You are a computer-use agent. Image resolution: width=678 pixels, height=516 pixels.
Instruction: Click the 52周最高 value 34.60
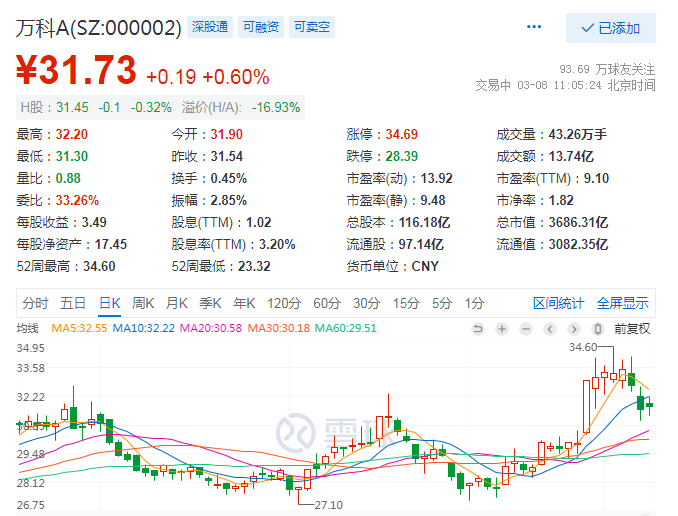(x=99, y=266)
